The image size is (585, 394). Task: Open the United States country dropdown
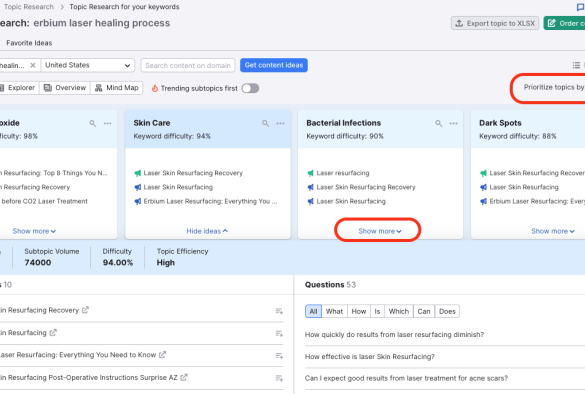coord(87,65)
